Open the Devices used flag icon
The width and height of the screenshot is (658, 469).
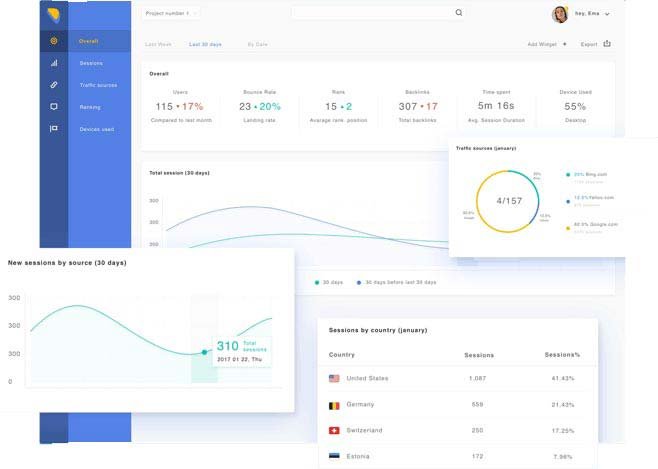click(x=53, y=129)
